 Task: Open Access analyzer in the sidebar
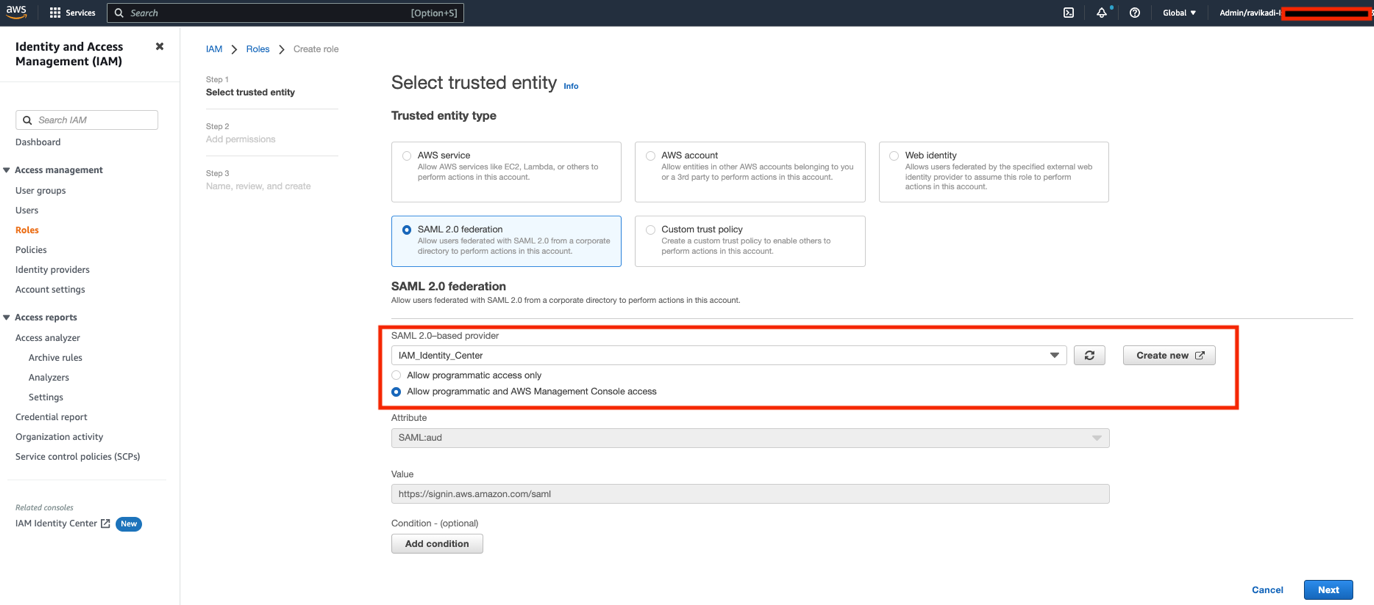point(47,338)
